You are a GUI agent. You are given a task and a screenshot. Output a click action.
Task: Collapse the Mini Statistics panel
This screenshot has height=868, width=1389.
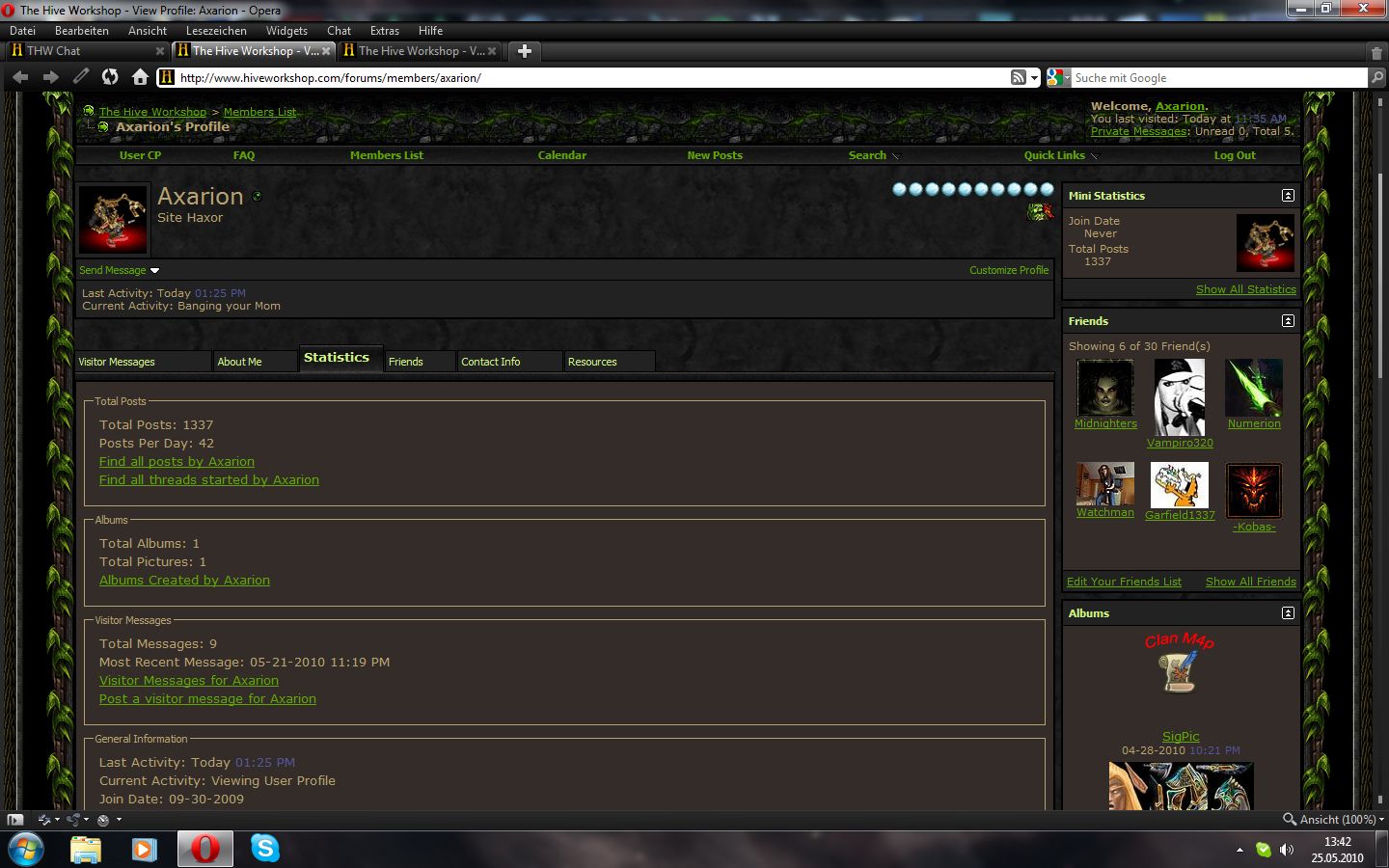[1288, 196]
